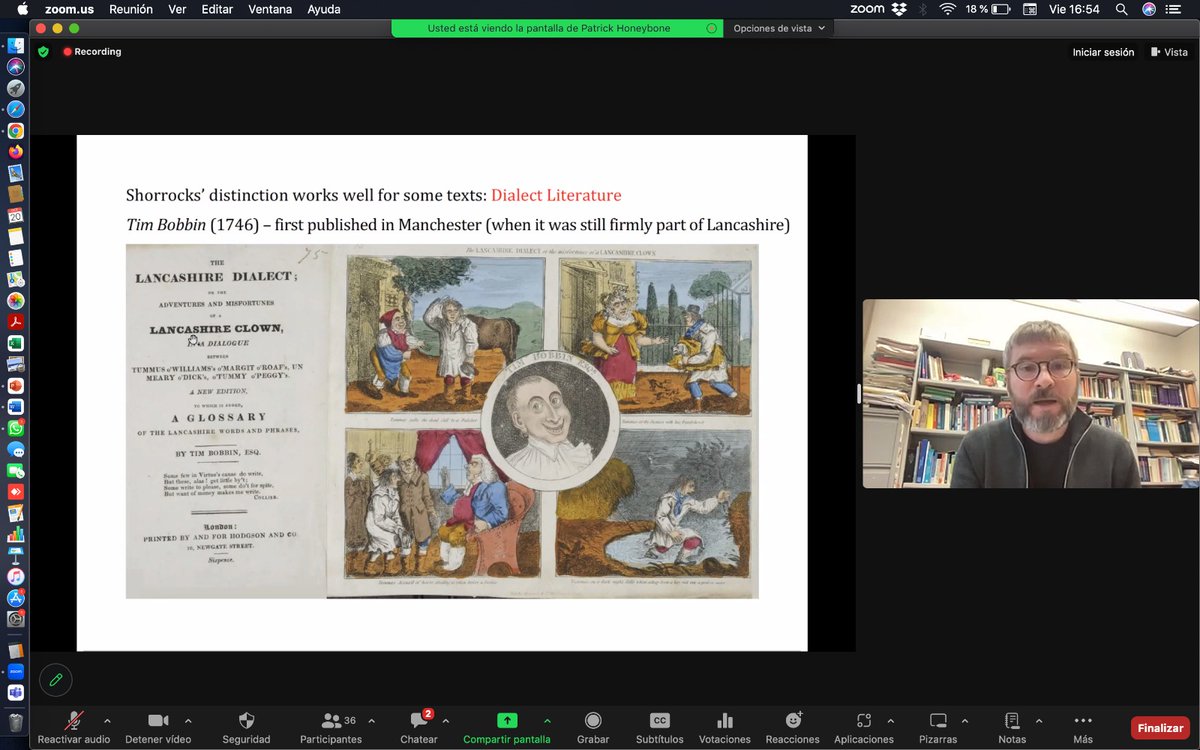Viewport: 1200px width, 750px height.
Task: Open the Votaciones polls panel
Action: pos(725,728)
